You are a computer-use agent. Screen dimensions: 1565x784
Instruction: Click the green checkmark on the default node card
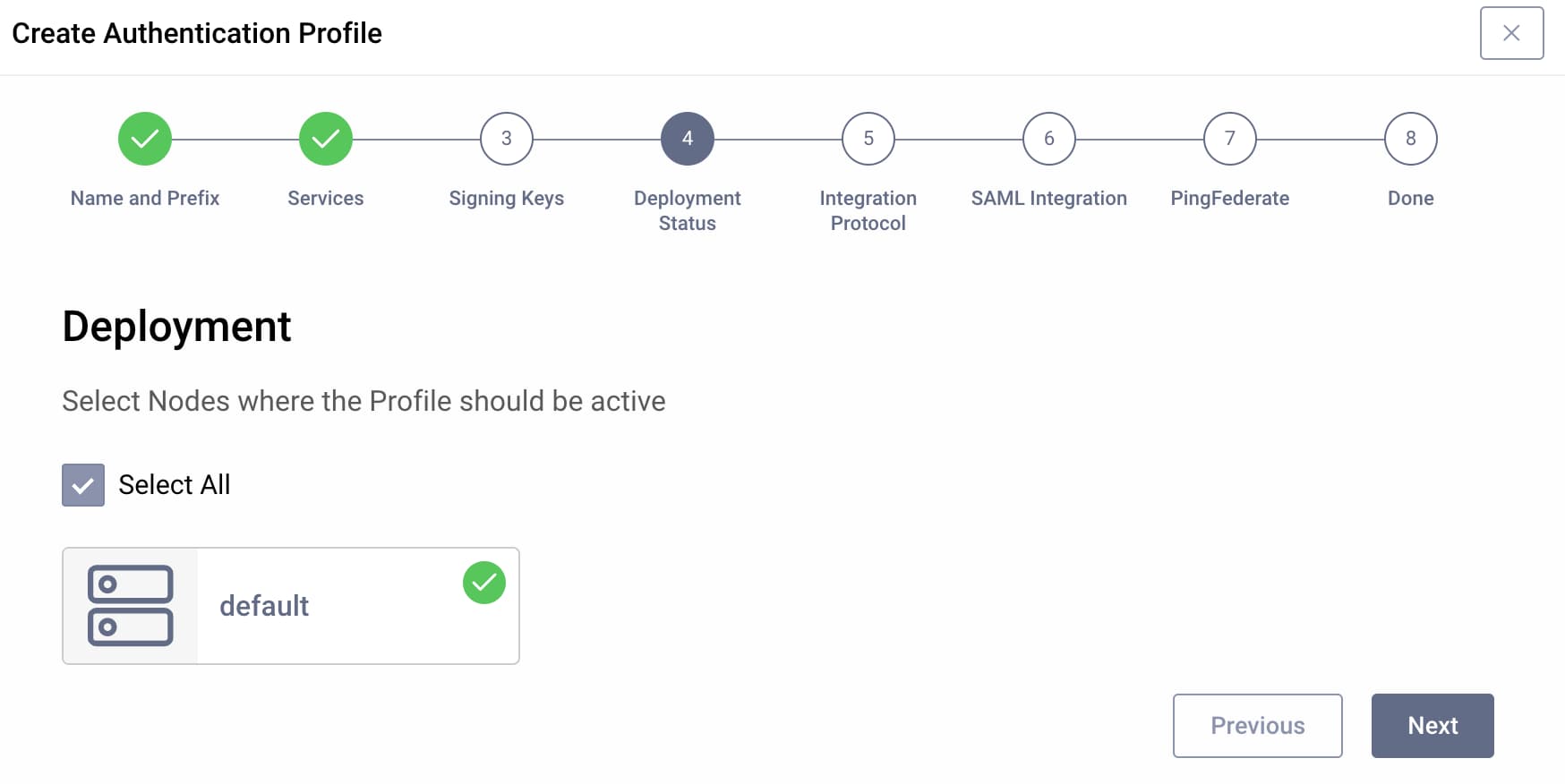click(x=484, y=582)
